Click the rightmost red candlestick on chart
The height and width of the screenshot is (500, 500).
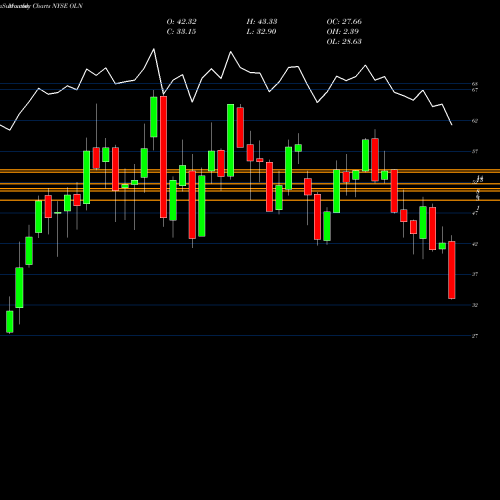click(452, 270)
